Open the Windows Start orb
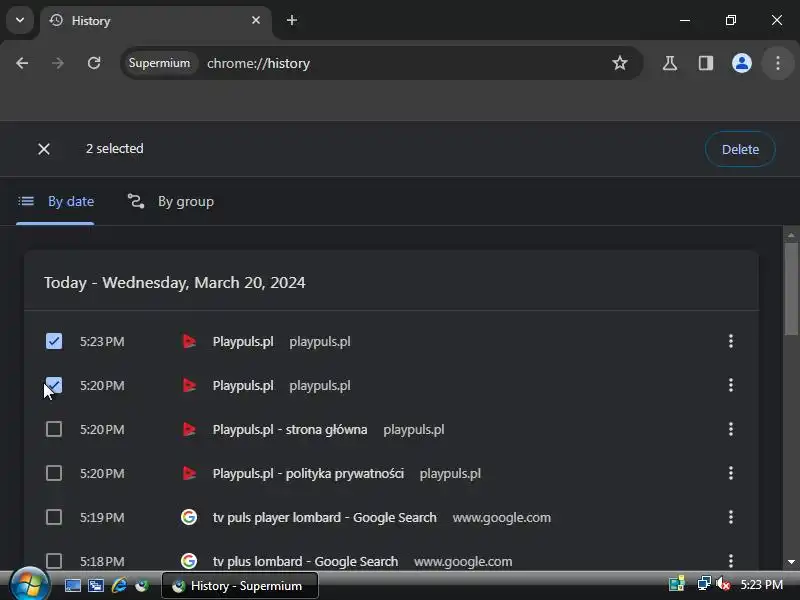 (x=29, y=585)
